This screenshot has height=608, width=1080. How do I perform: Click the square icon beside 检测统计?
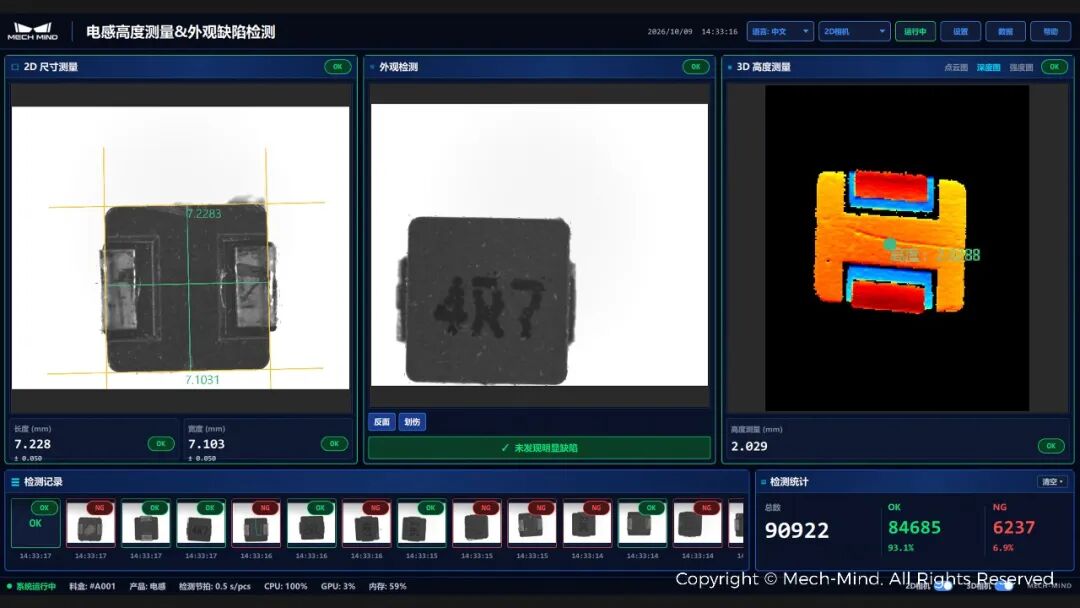point(763,482)
